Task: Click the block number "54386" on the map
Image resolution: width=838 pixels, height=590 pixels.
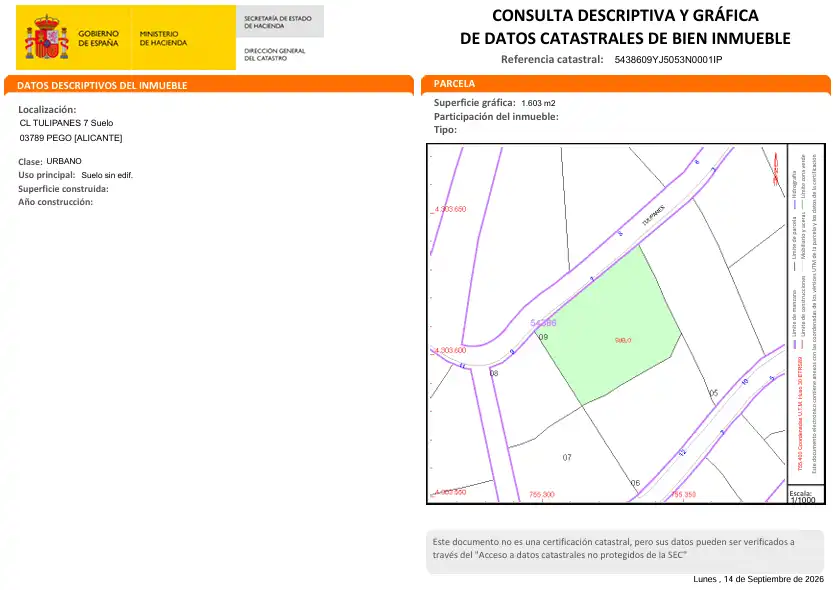Action: click(x=543, y=323)
